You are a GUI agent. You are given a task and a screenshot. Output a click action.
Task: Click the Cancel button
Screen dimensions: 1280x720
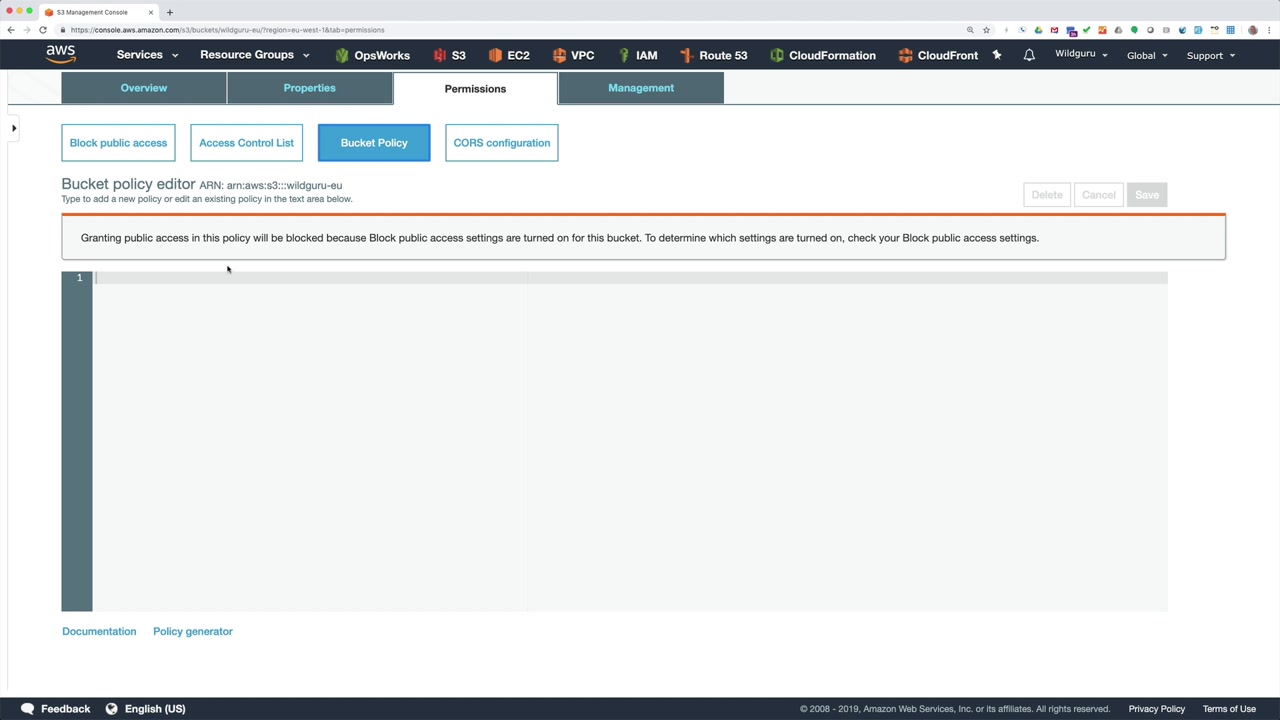tap(1098, 195)
